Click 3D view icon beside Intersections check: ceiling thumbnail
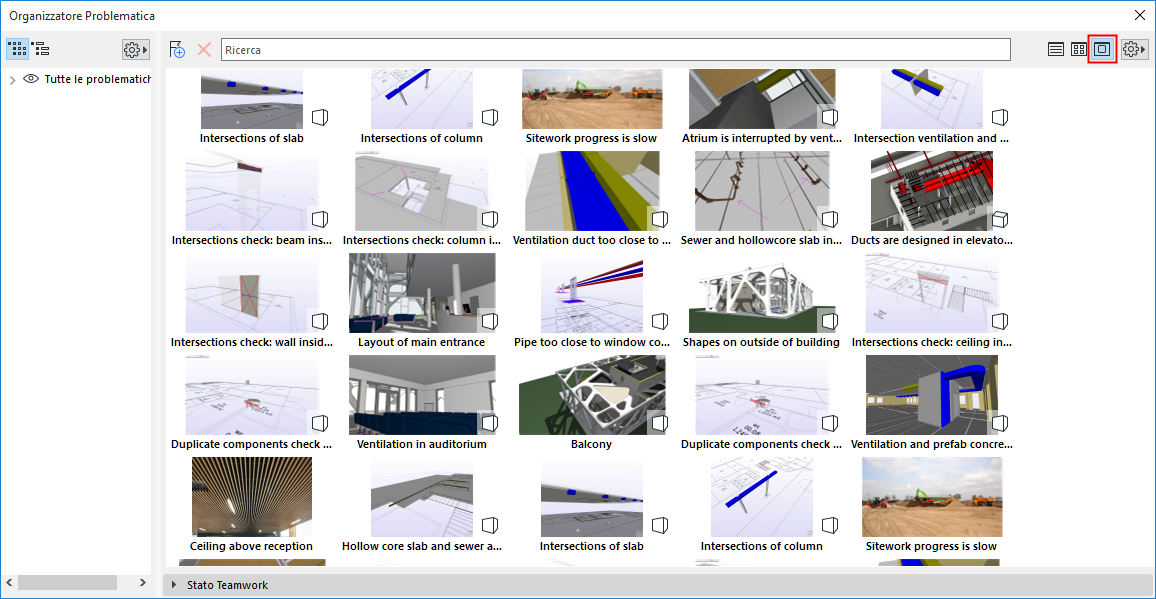Image resolution: width=1156 pixels, height=599 pixels. pyautogui.click(x=1000, y=321)
